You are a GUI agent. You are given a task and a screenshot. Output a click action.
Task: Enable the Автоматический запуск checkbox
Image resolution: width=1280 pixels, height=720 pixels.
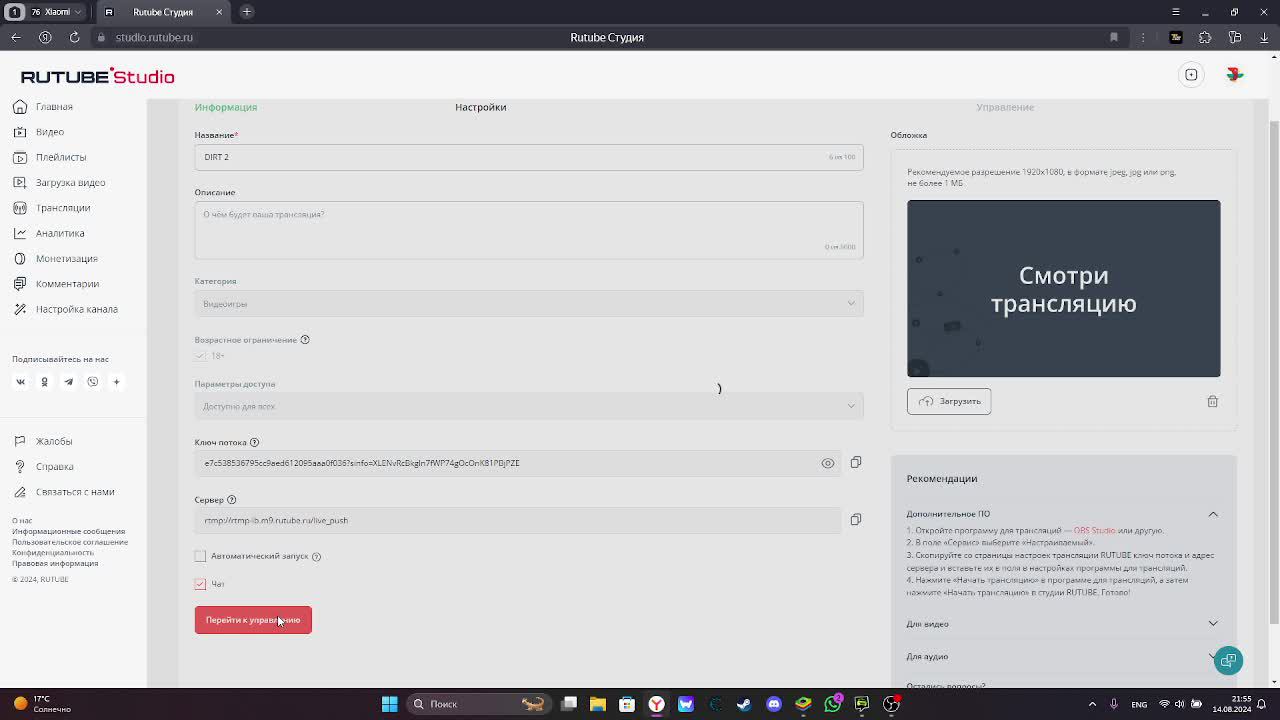(x=200, y=556)
